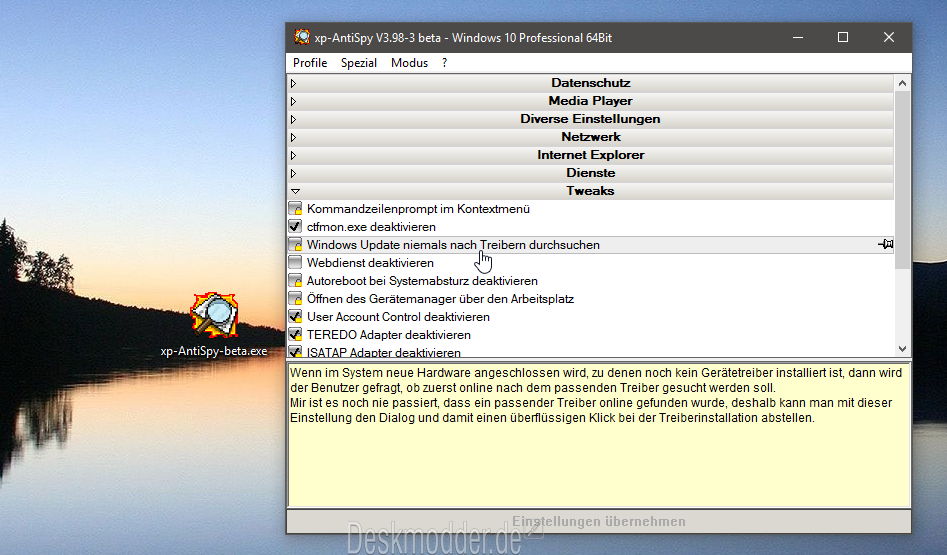This screenshot has height=555, width=947.
Task: Close the xp-AntiSpy window
Action: pyautogui.click(x=889, y=37)
